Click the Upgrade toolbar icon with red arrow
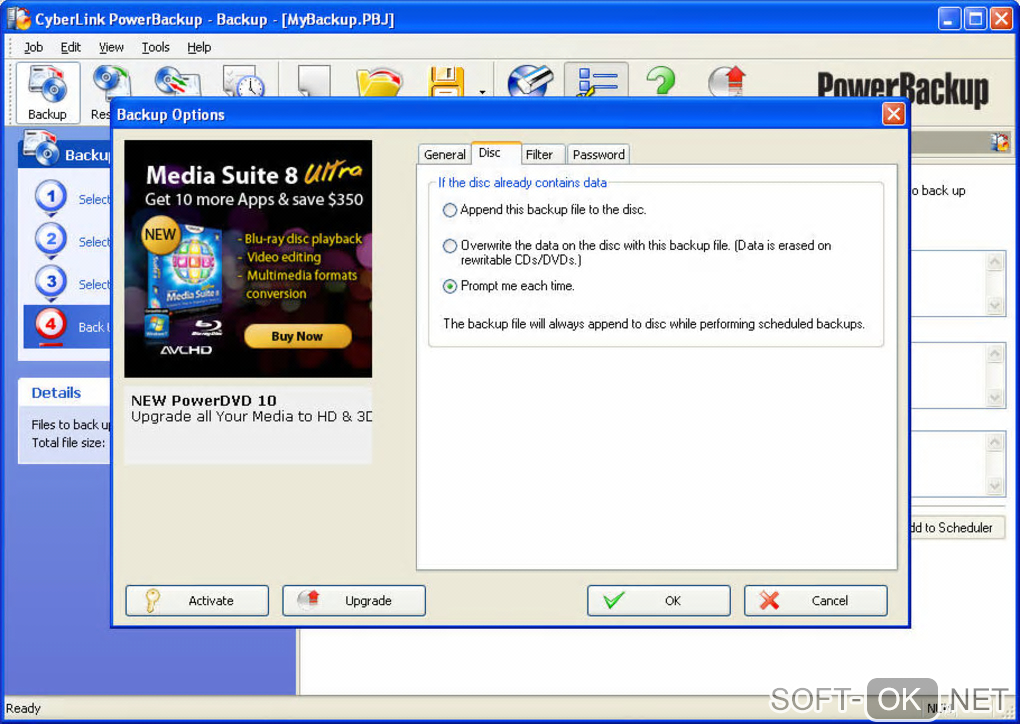Screen dimensions: 1020x724 coord(727,81)
